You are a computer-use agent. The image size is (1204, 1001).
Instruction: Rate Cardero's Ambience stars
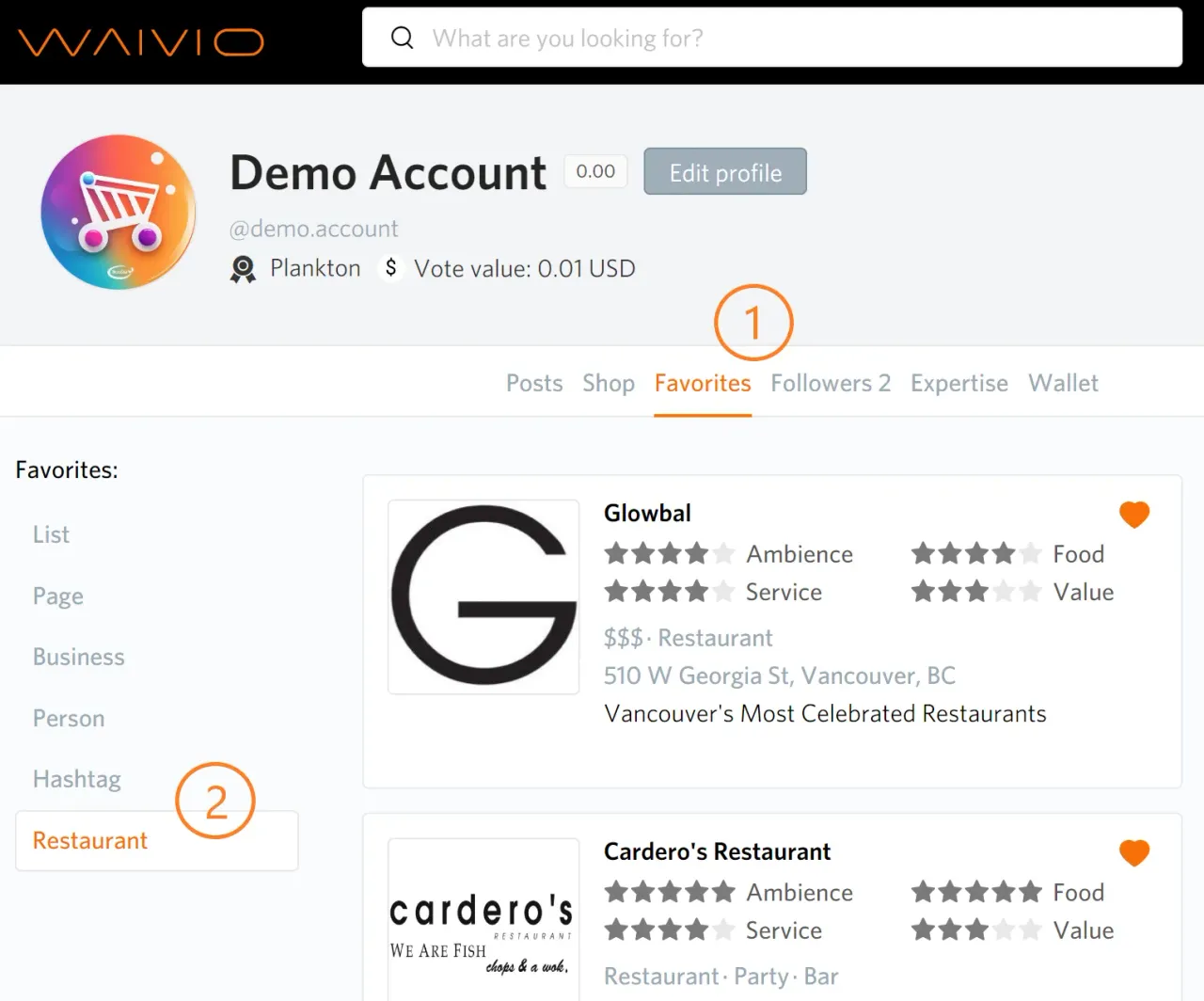click(669, 892)
